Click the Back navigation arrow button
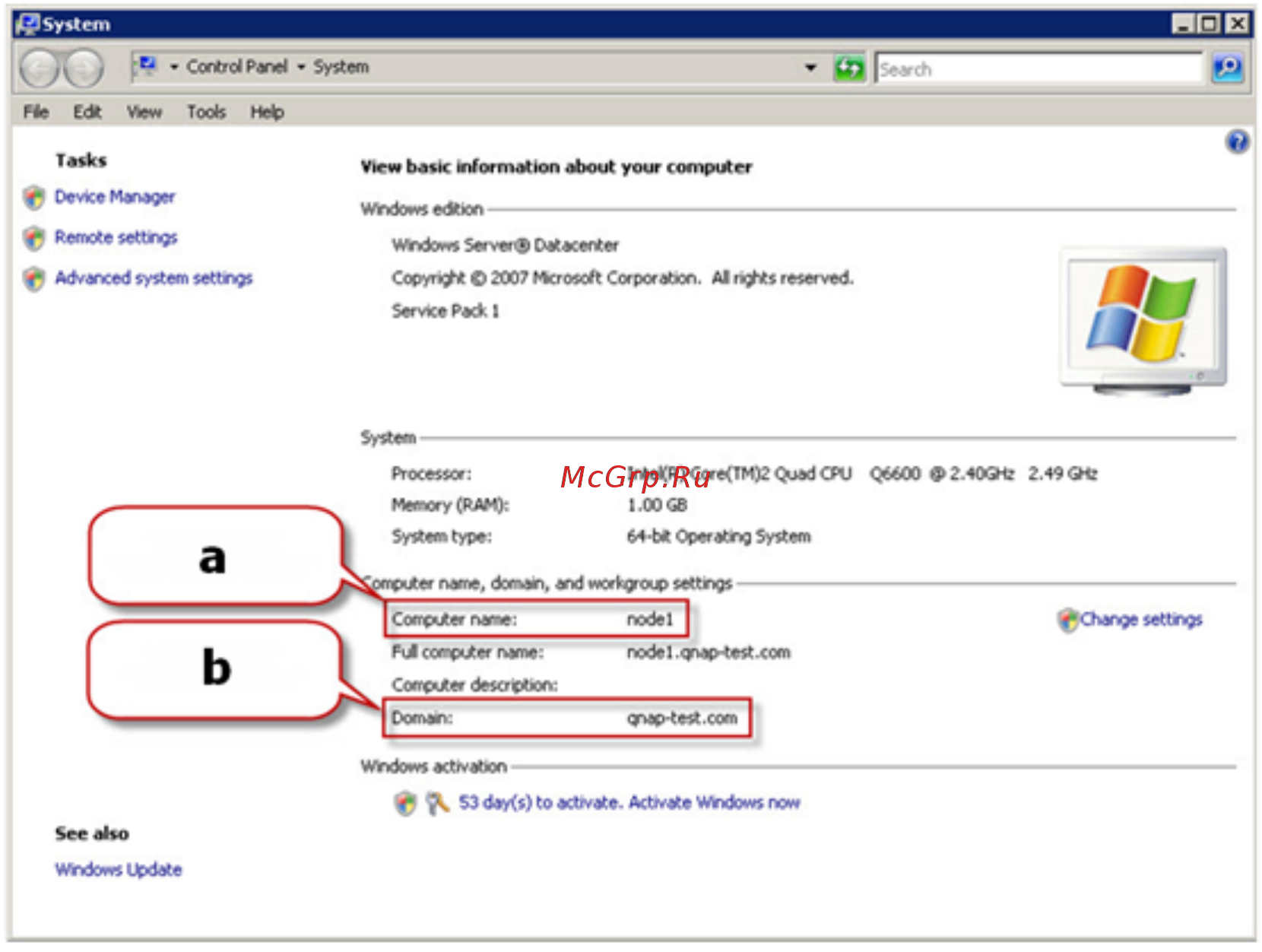The image size is (1262, 952). tap(39, 68)
